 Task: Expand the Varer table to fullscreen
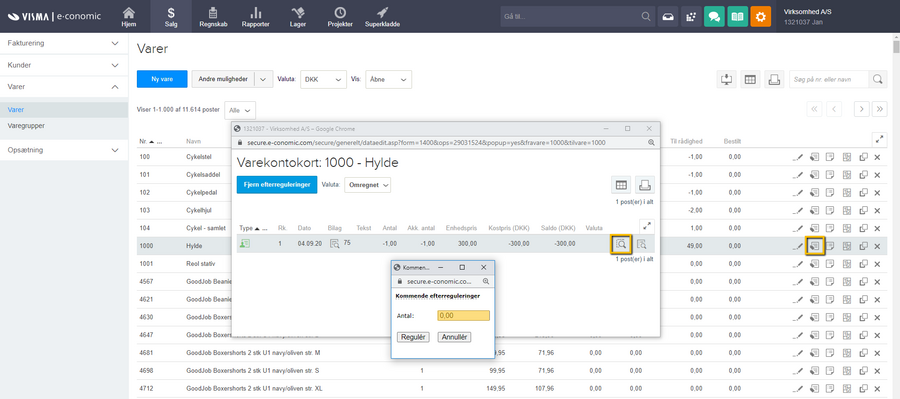click(879, 139)
